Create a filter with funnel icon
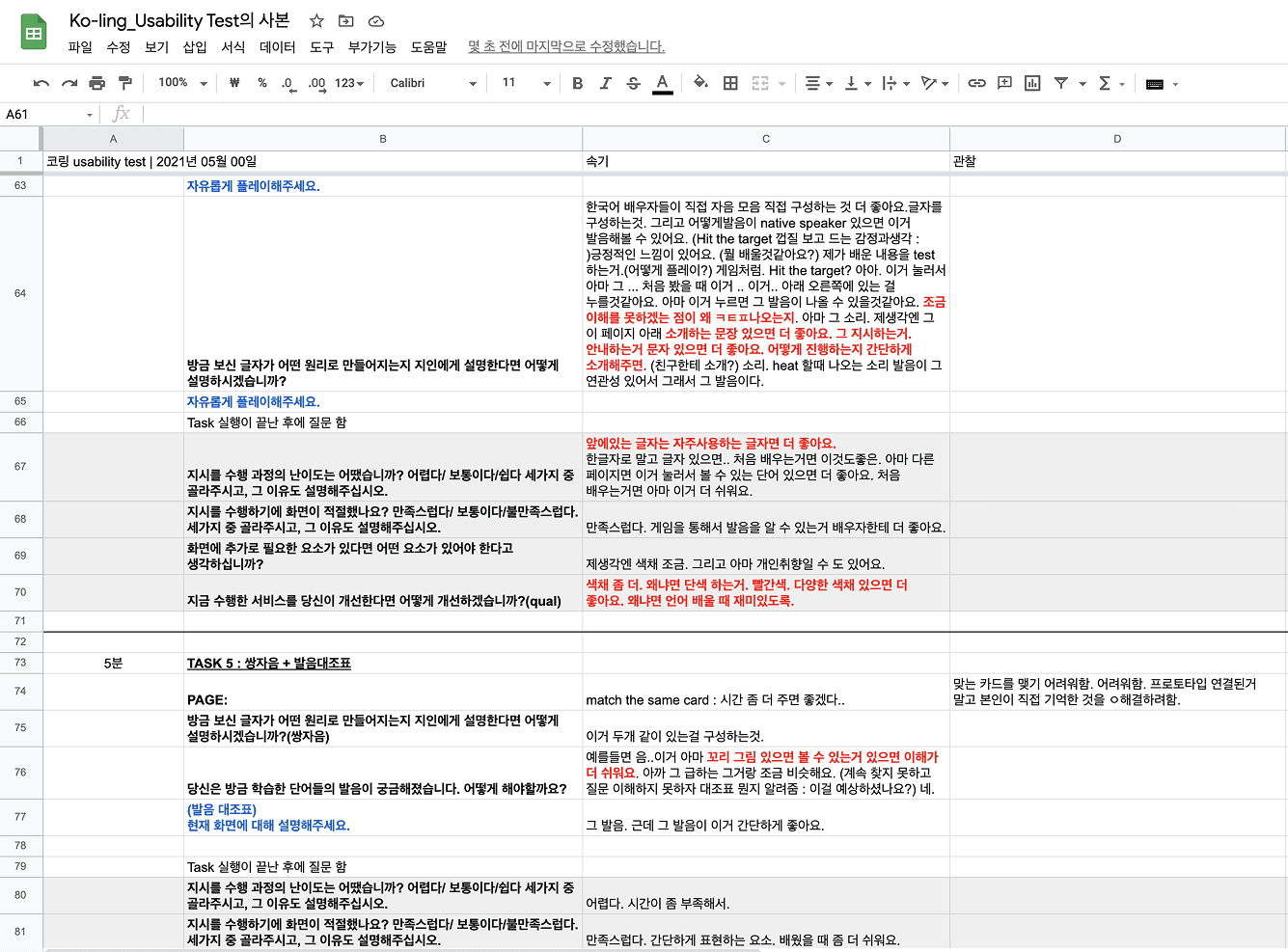 coord(1060,84)
